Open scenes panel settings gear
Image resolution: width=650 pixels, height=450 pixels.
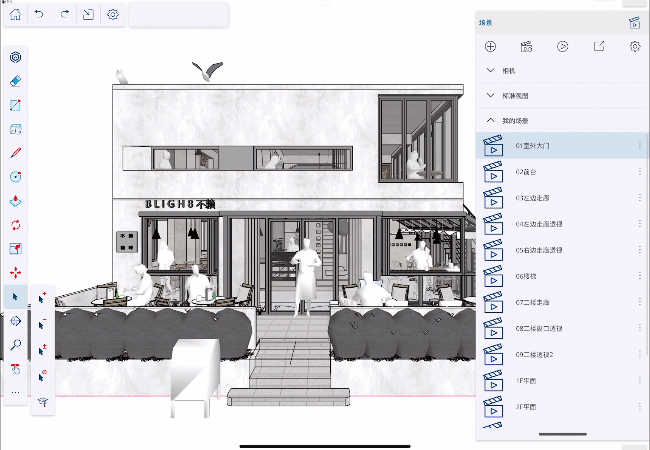click(634, 46)
